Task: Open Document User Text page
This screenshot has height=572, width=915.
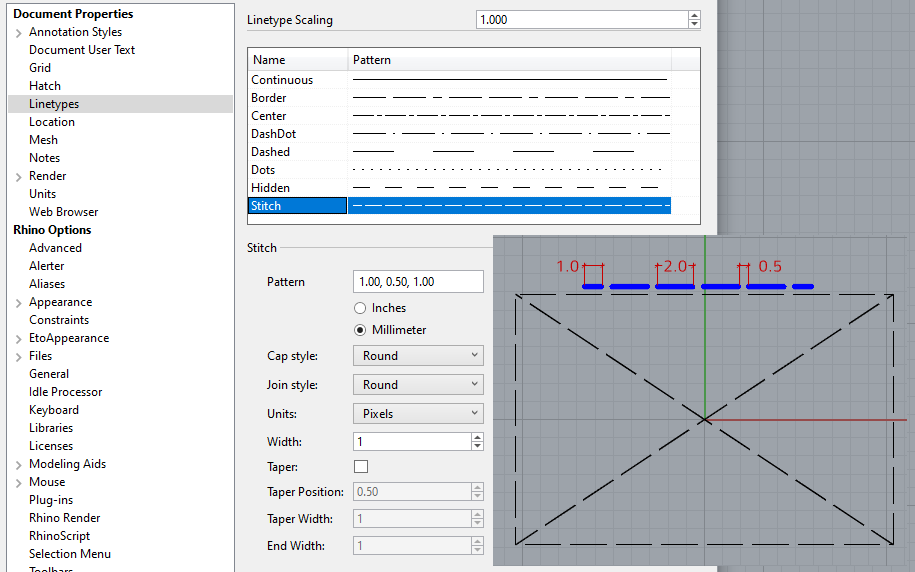Action: pos(82,50)
